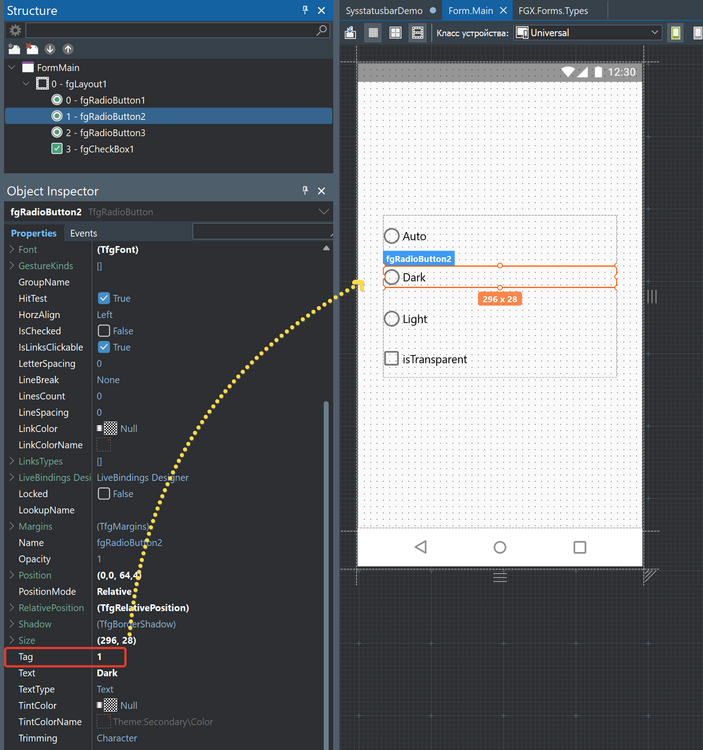Click the FormMain form icon in tree
Image resolution: width=703 pixels, height=750 pixels.
(x=28, y=67)
